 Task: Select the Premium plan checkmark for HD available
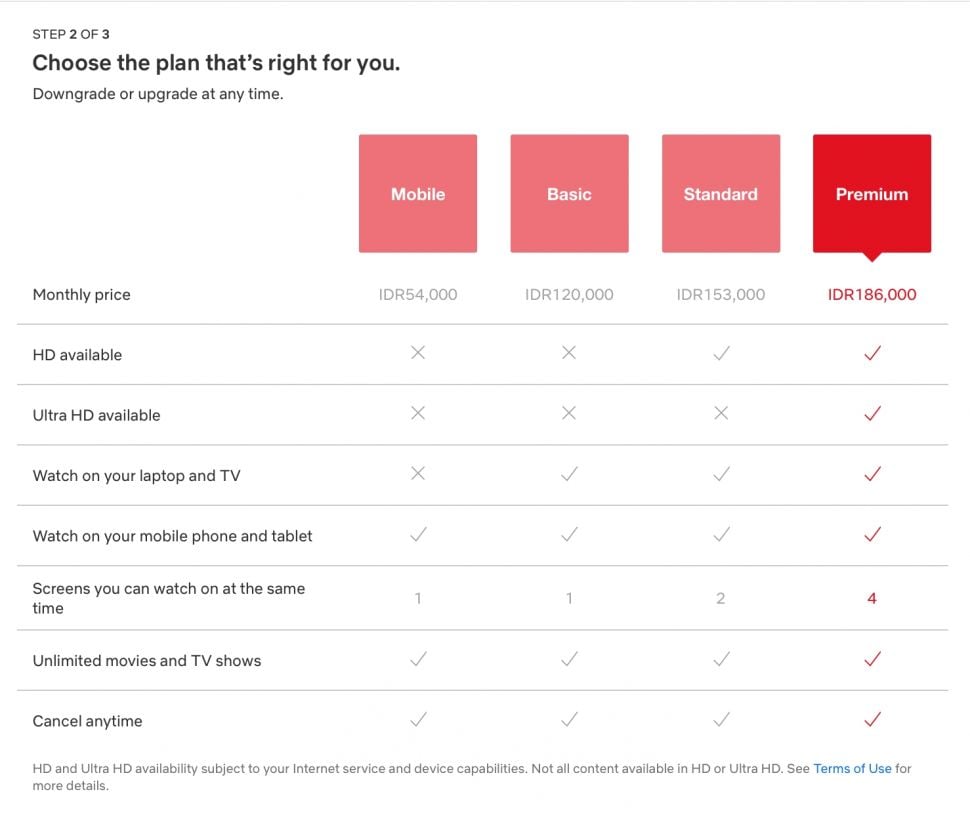coord(871,353)
